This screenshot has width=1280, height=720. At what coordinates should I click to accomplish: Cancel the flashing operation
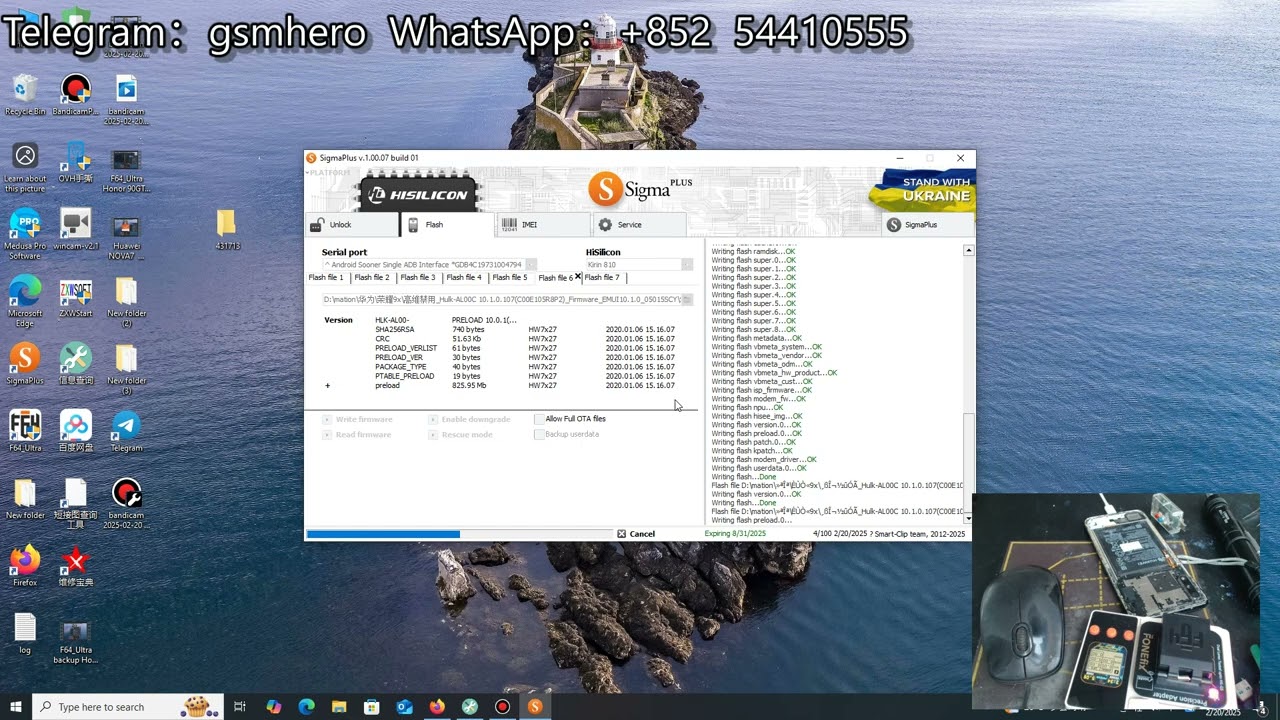coord(636,534)
